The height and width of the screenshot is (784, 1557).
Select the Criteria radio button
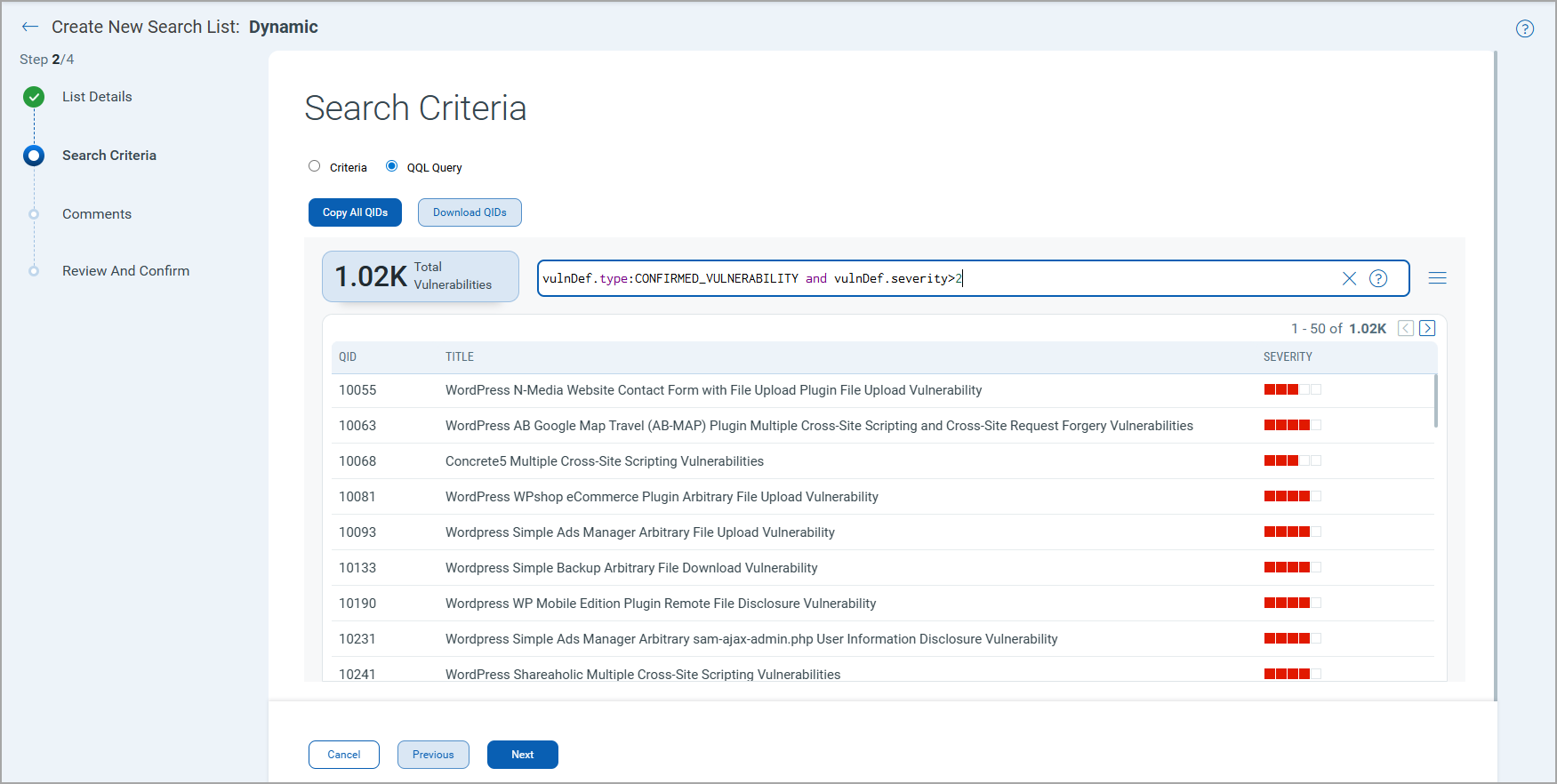[314, 166]
